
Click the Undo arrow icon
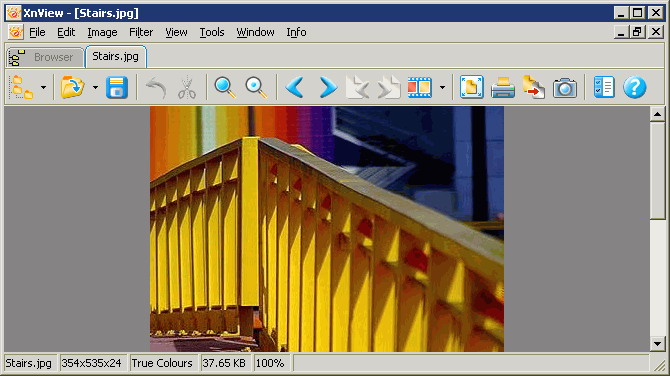156,87
